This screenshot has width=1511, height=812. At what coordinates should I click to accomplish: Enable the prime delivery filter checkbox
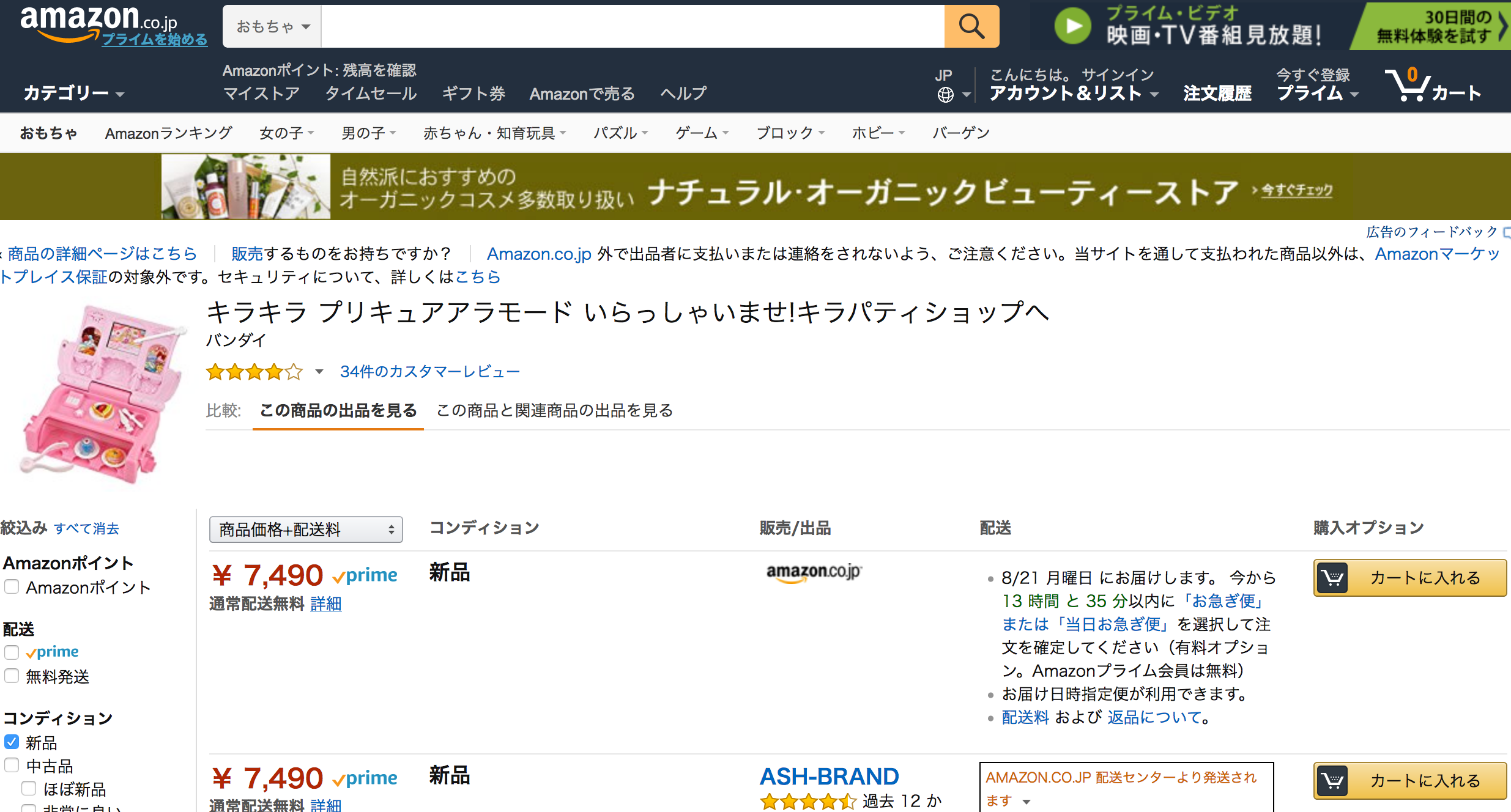pyautogui.click(x=12, y=652)
